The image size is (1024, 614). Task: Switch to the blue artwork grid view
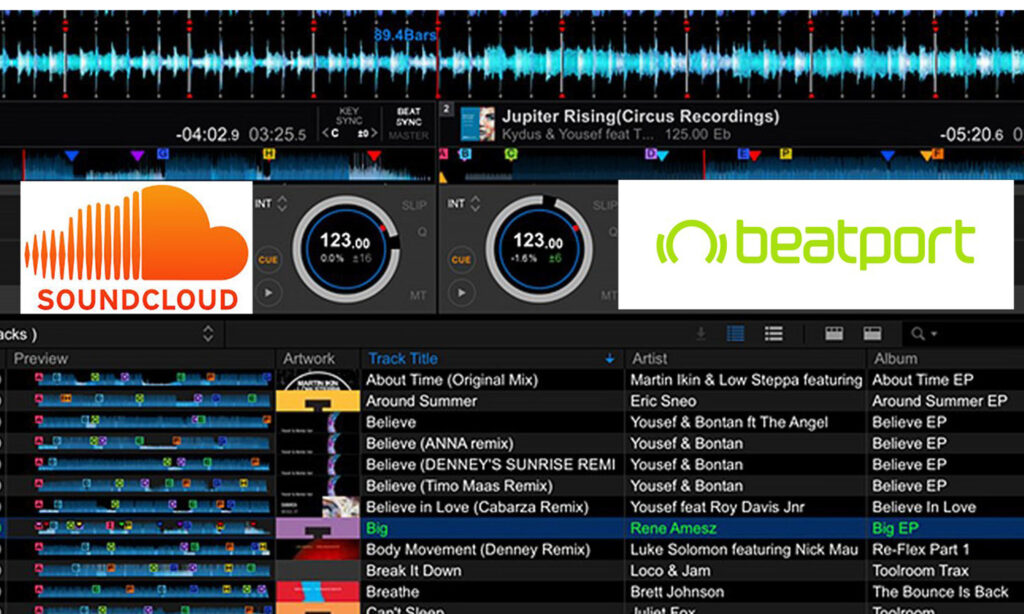tap(736, 334)
